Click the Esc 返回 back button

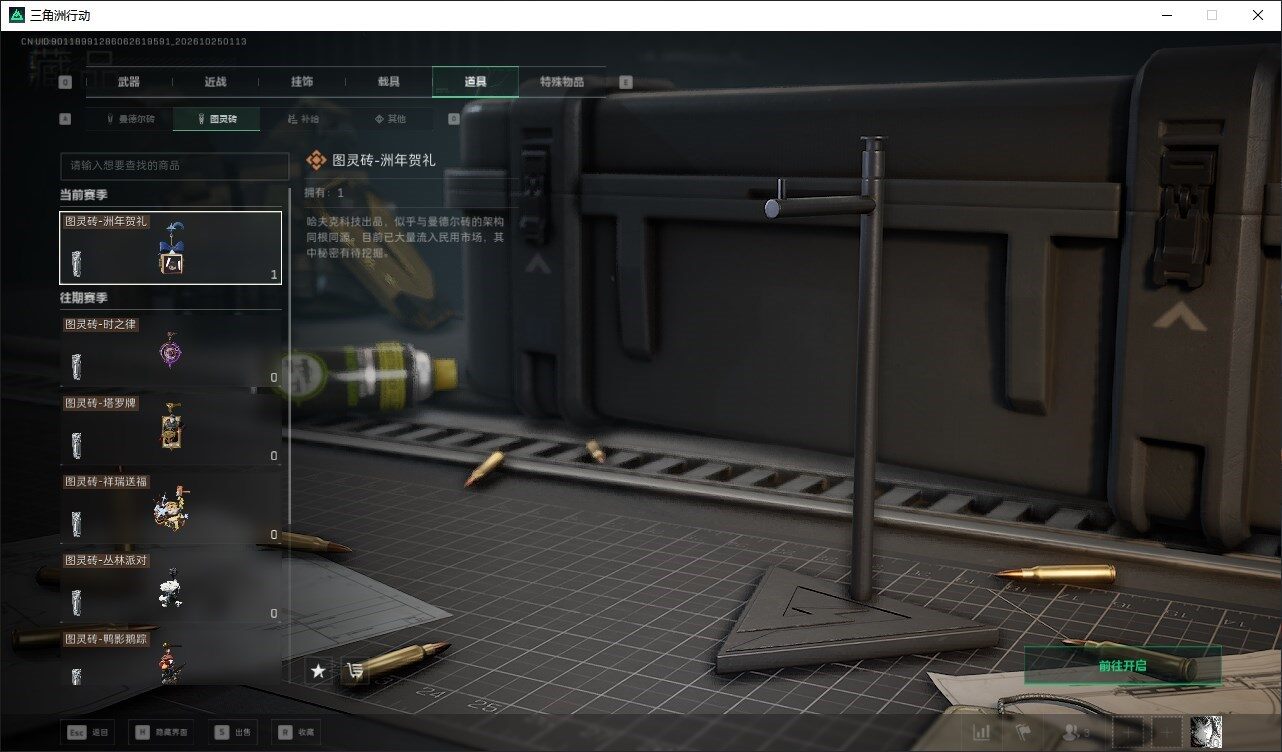87,732
